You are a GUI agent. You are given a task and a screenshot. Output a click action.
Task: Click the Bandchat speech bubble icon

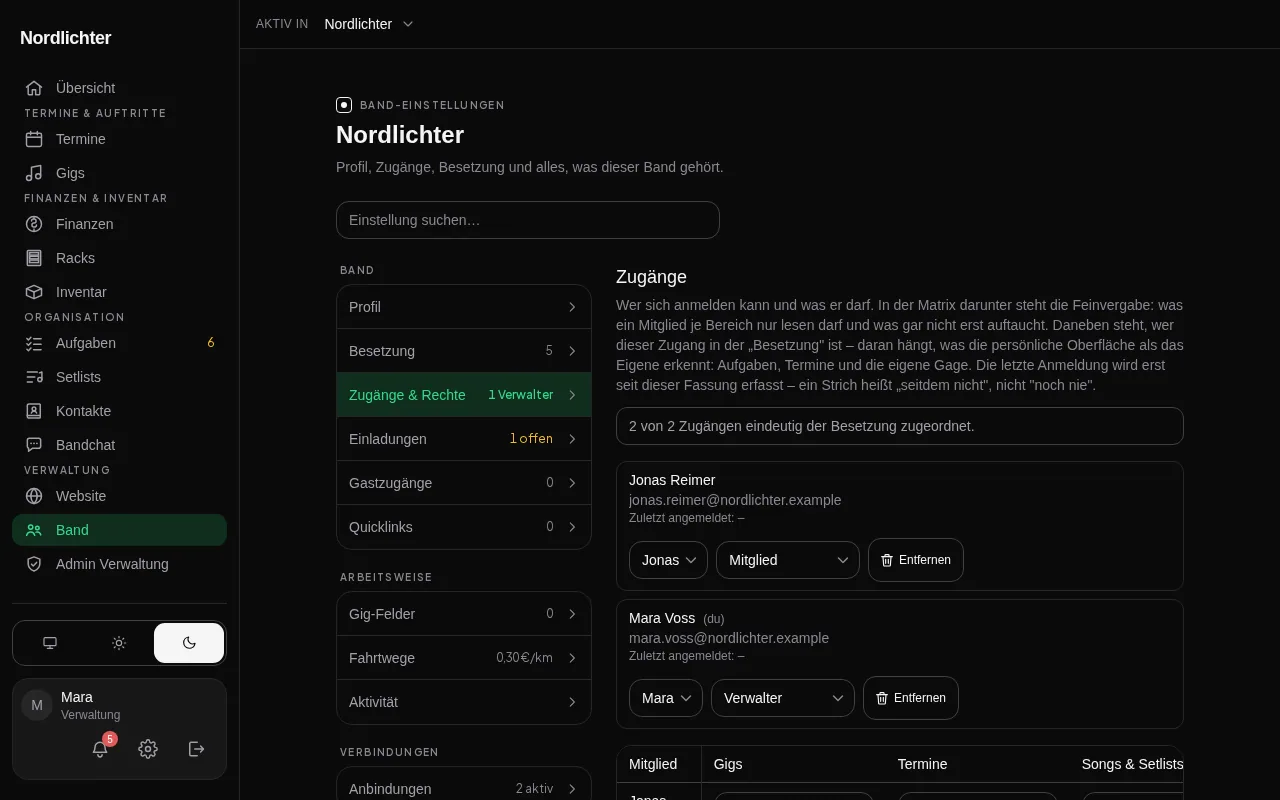[x=34, y=445]
